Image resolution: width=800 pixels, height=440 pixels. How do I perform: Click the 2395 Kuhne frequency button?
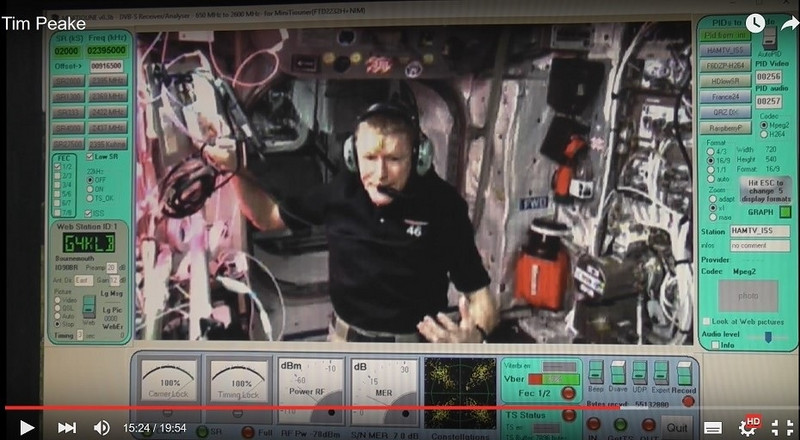click(x=108, y=144)
